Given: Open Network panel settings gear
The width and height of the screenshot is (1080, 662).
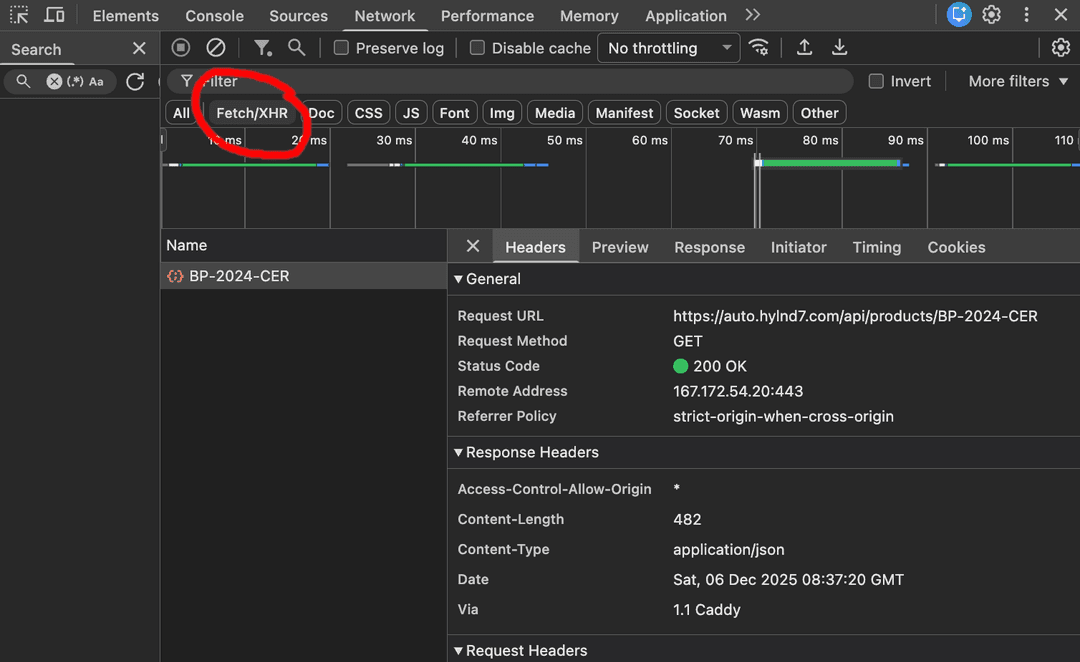Looking at the screenshot, I should click(1061, 48).
